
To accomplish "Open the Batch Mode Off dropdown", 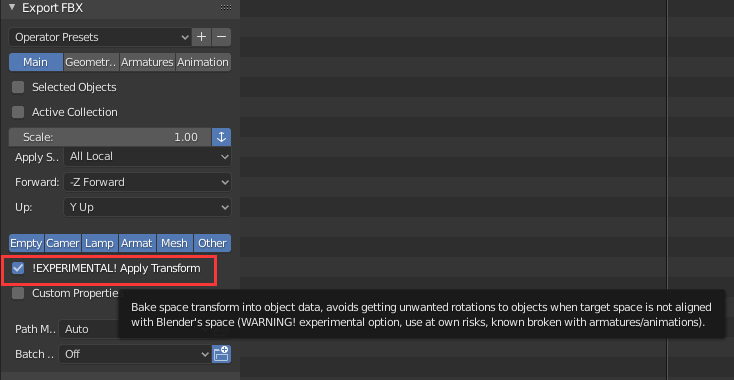I will tap(135, 354).
